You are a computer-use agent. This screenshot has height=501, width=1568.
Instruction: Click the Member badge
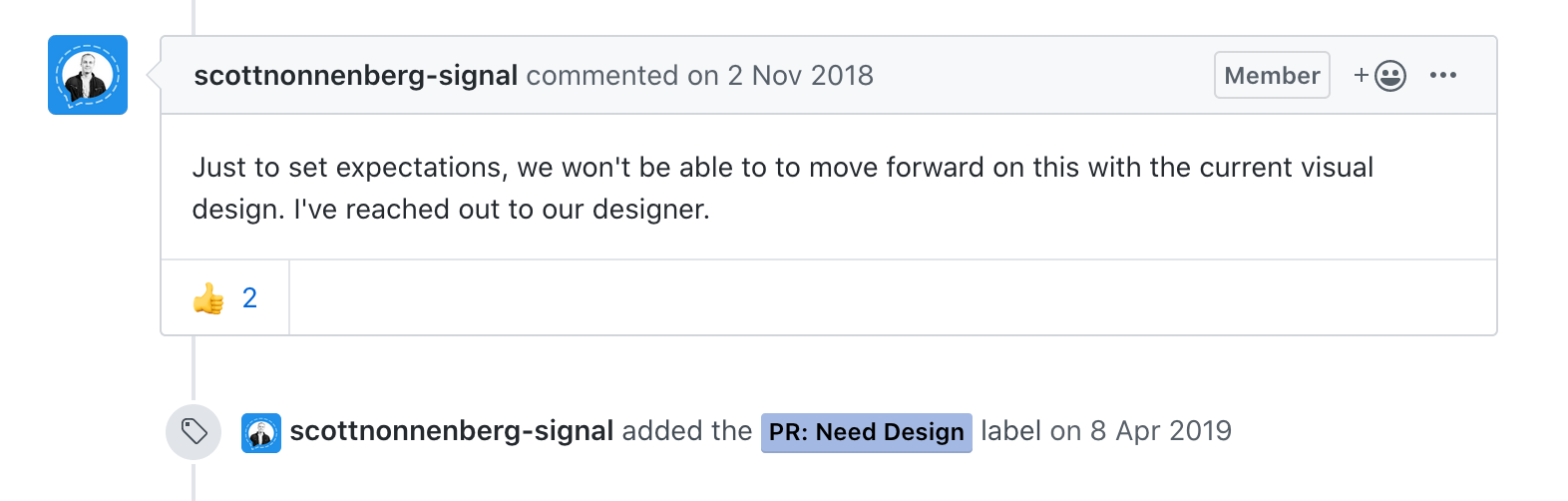[x=1271, y=76]
